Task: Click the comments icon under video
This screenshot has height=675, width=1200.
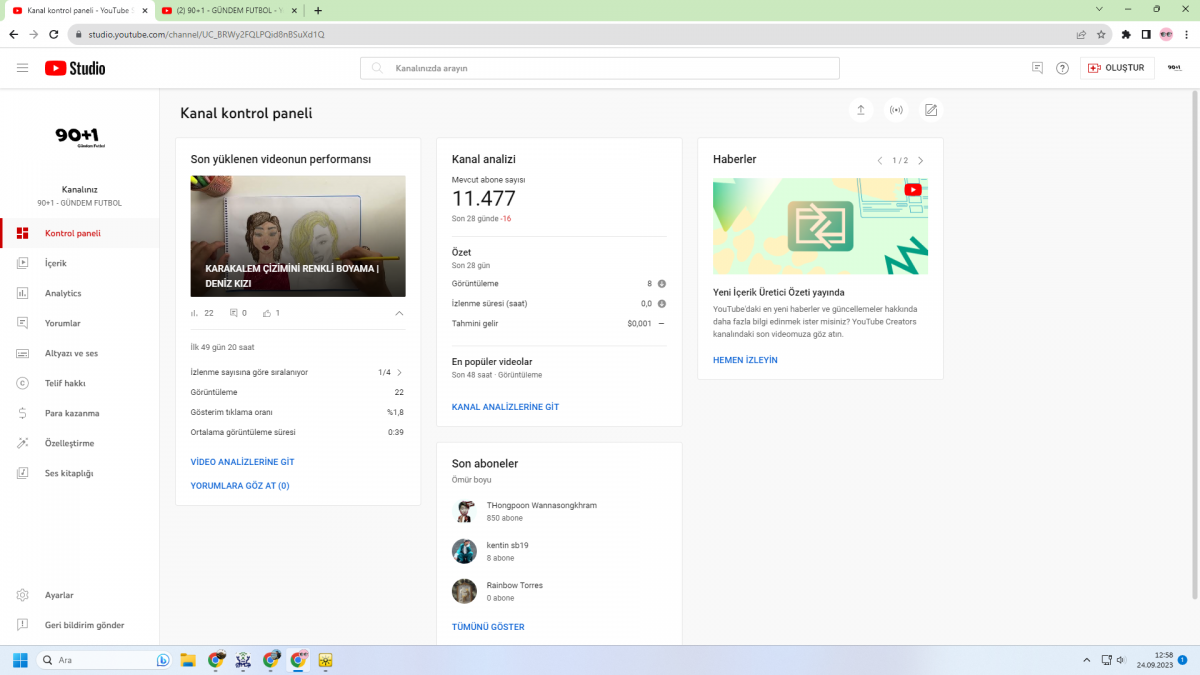Action: tap(233, 313)
